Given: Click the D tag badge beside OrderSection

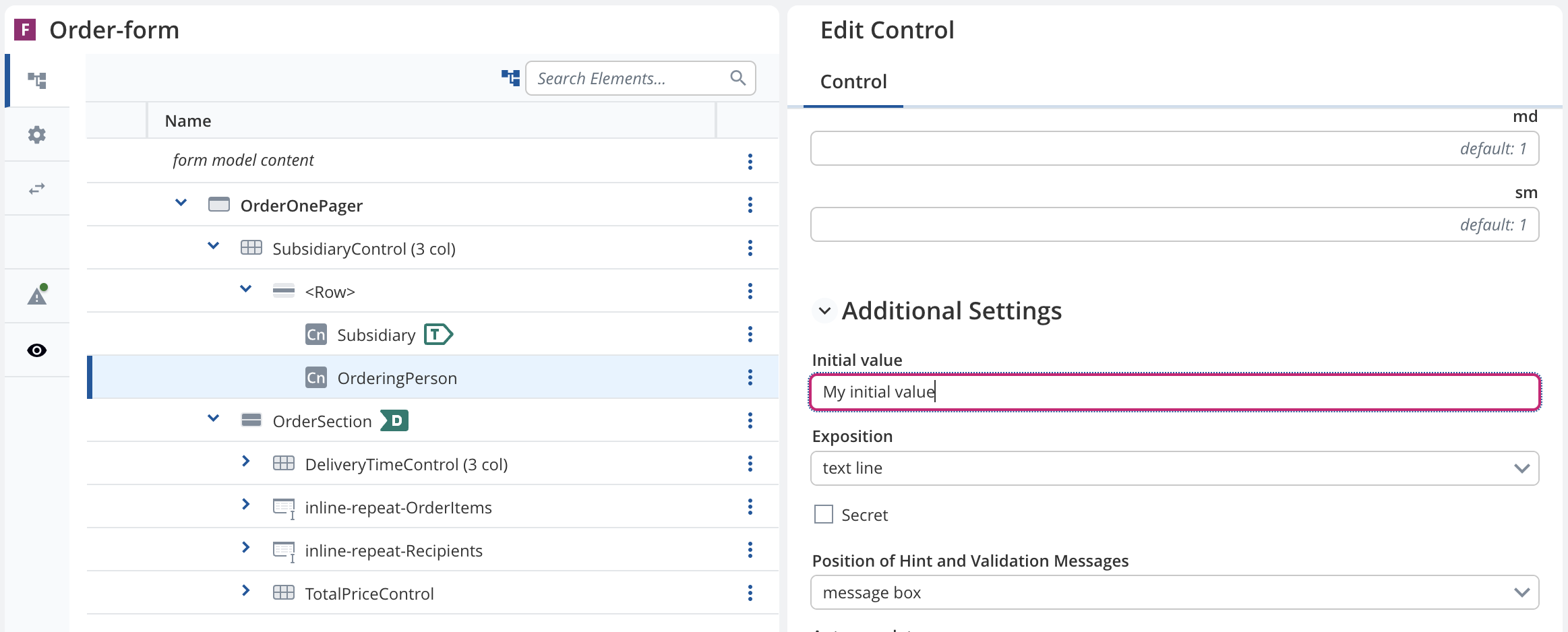Looking at the screenshot, I should tap(394, 420).
